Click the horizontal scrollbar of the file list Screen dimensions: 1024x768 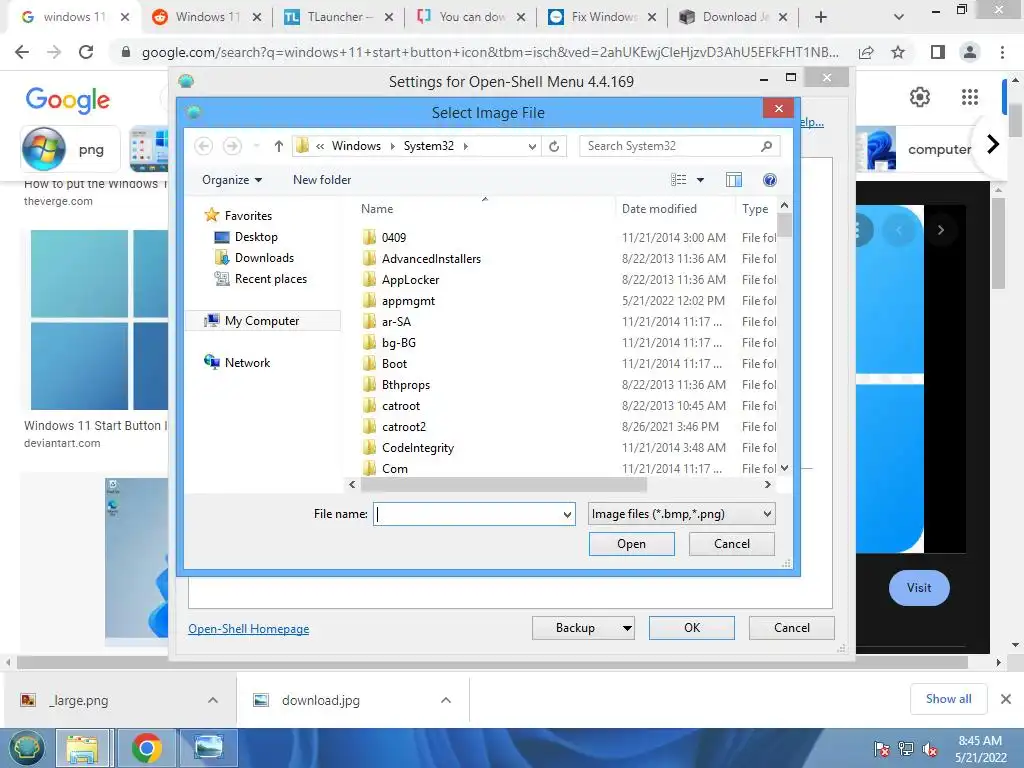pyautogui.click(x=504, y=485)
